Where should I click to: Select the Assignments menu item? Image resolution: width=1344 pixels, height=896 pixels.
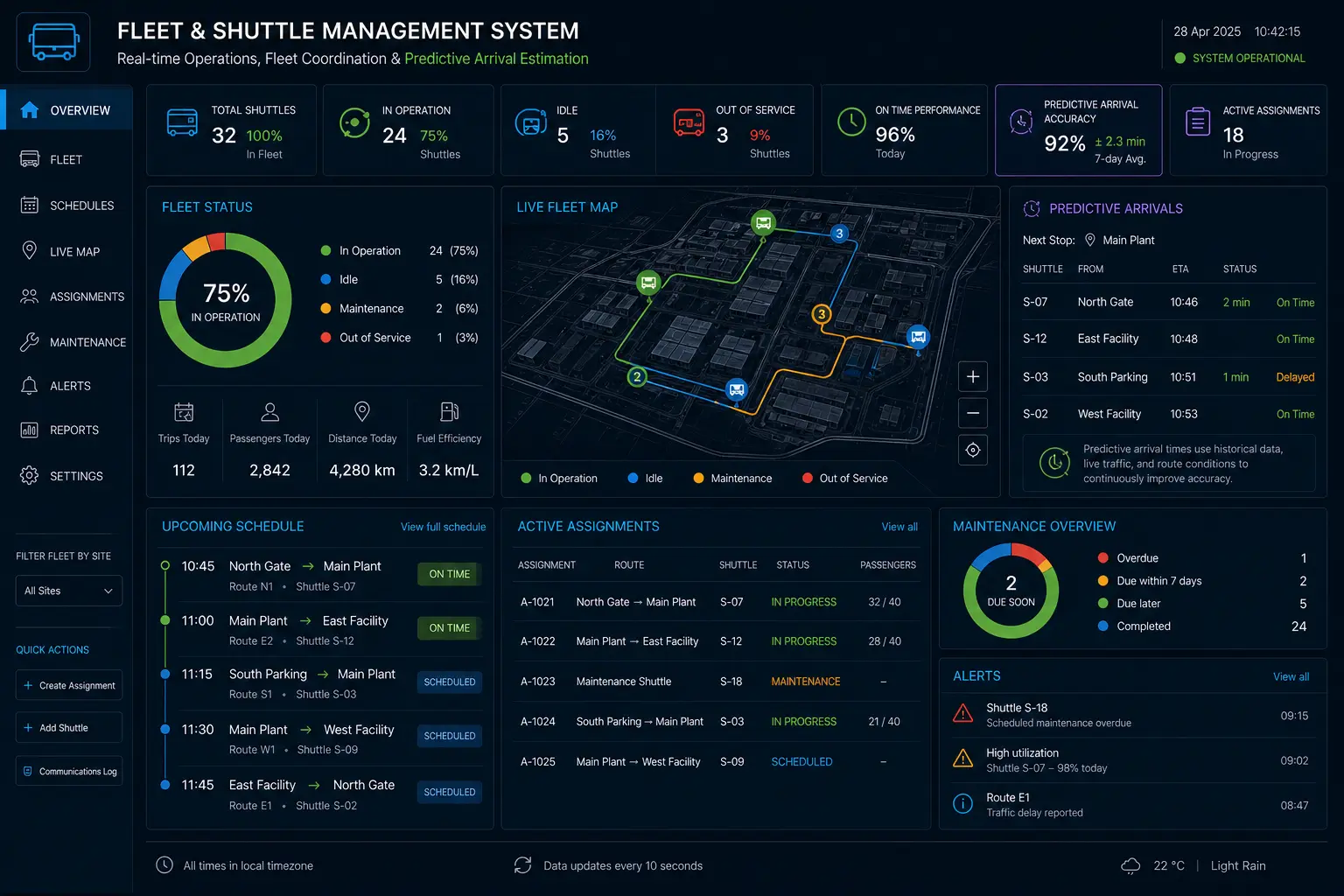pyautogui.click(x=66, y=297)
